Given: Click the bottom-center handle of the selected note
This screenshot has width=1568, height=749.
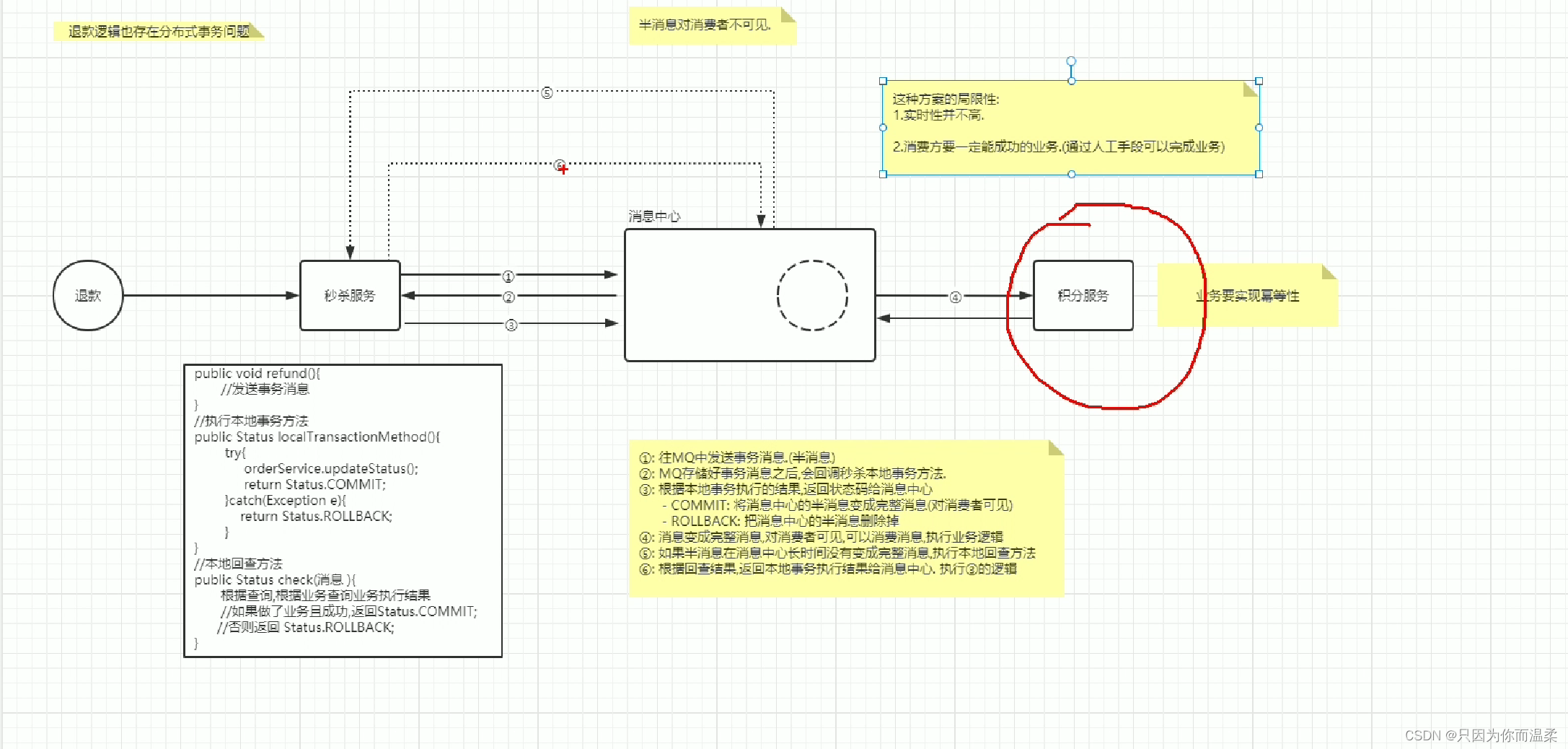Looking at the screenshot, I should (x=1071, y=174).
